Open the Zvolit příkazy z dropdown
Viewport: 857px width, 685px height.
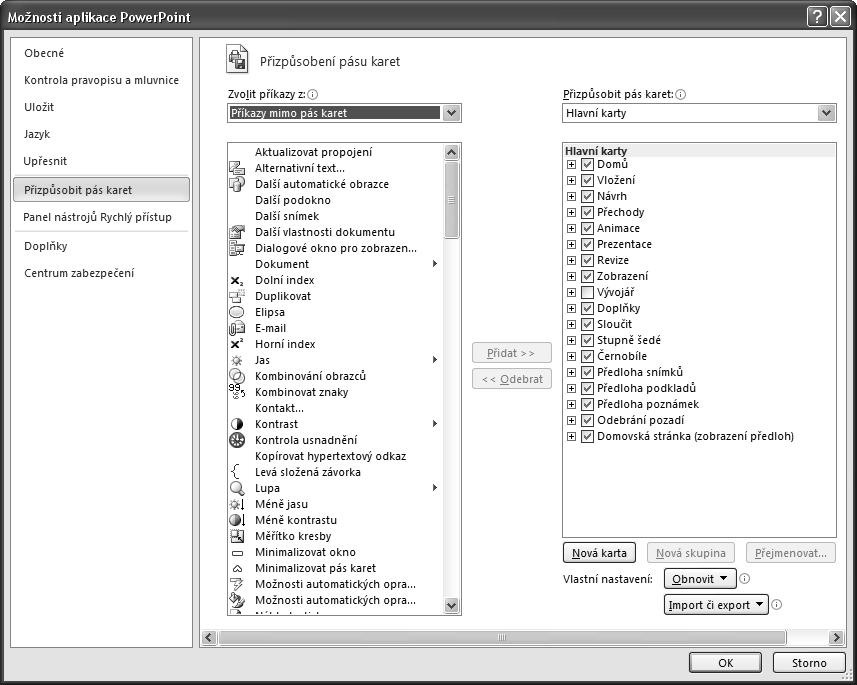pyautogui.click(x=451, y=113)
